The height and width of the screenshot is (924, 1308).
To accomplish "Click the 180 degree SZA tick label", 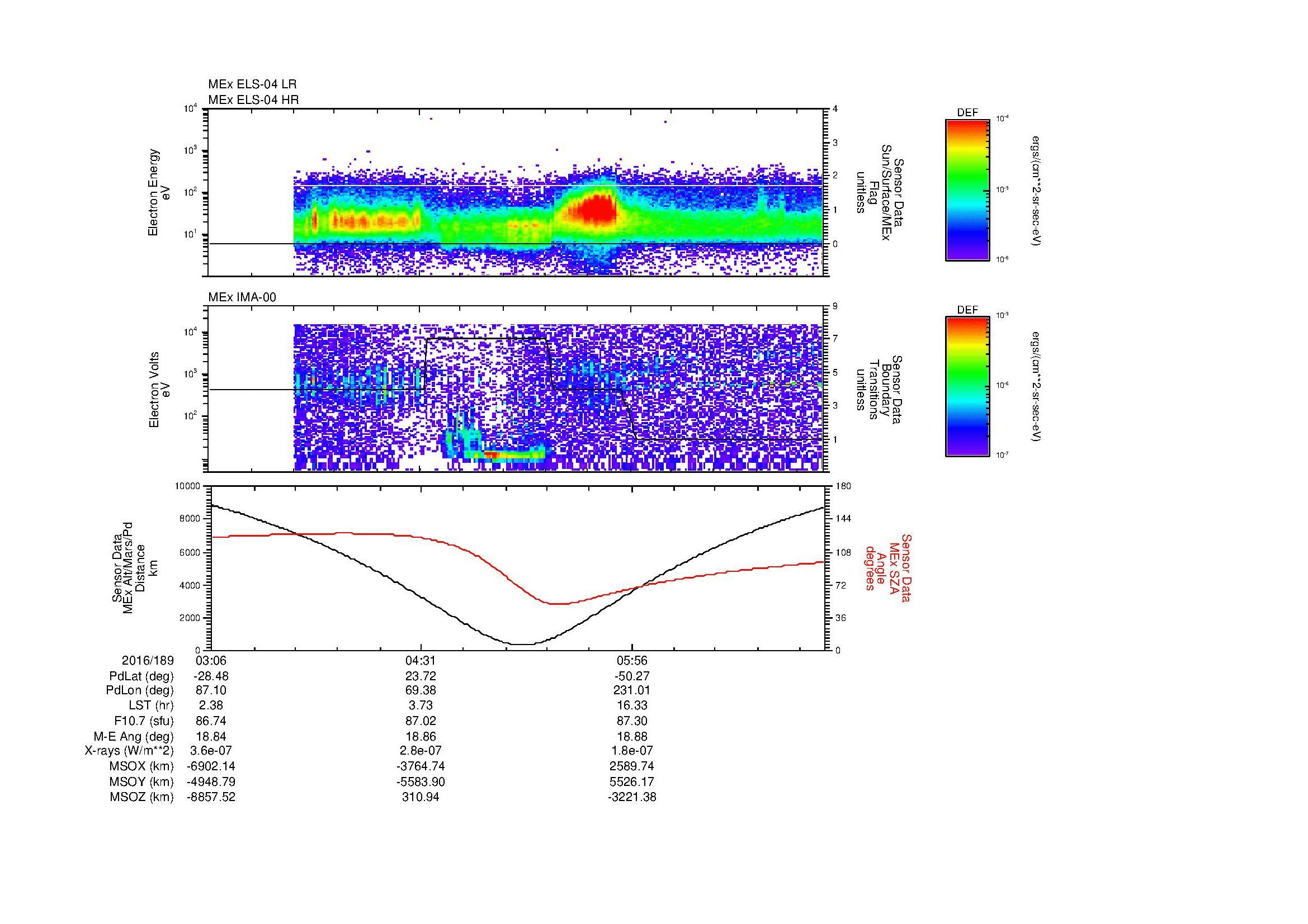I will point(844,486).
